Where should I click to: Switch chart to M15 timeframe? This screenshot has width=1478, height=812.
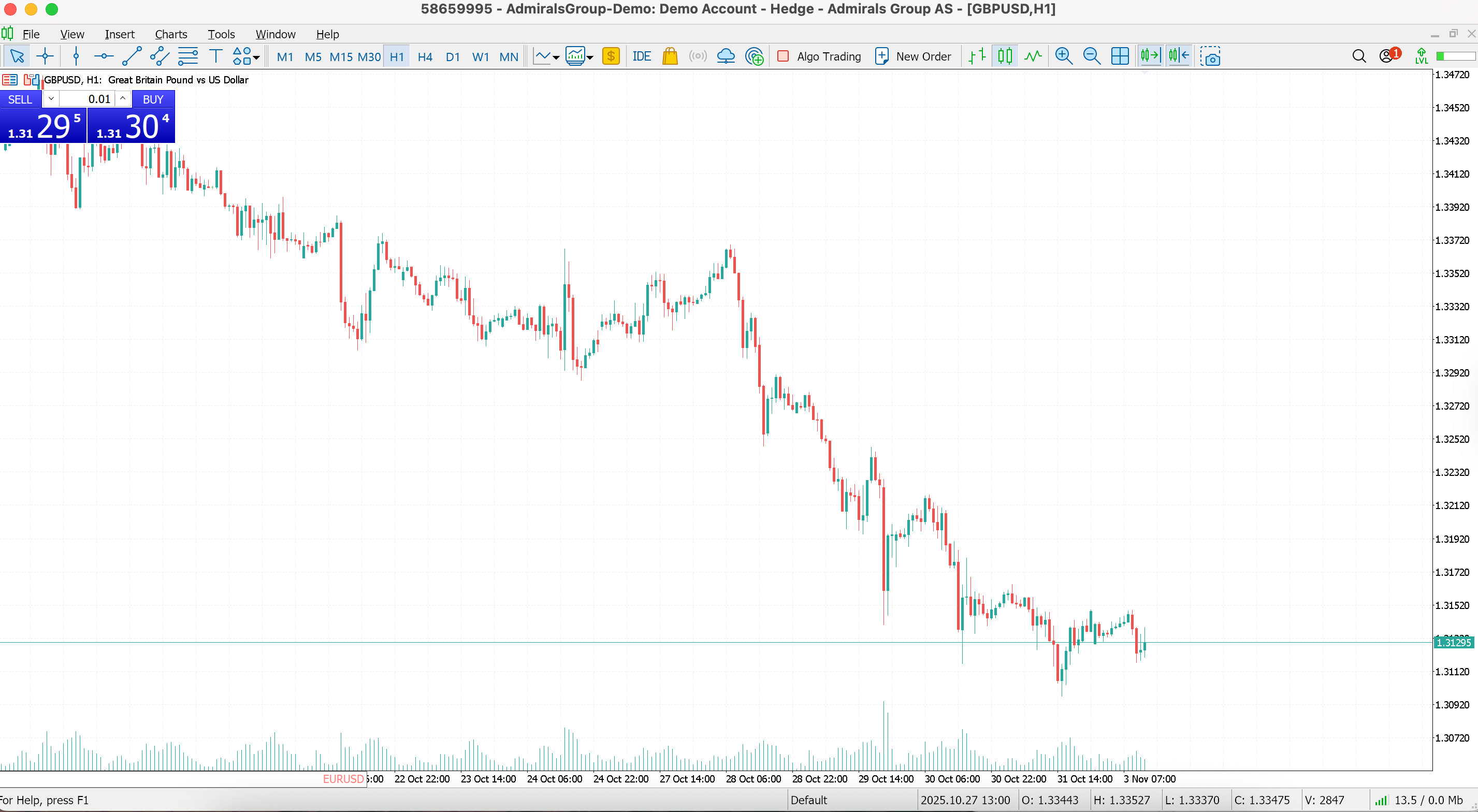[x=341, y=57]
